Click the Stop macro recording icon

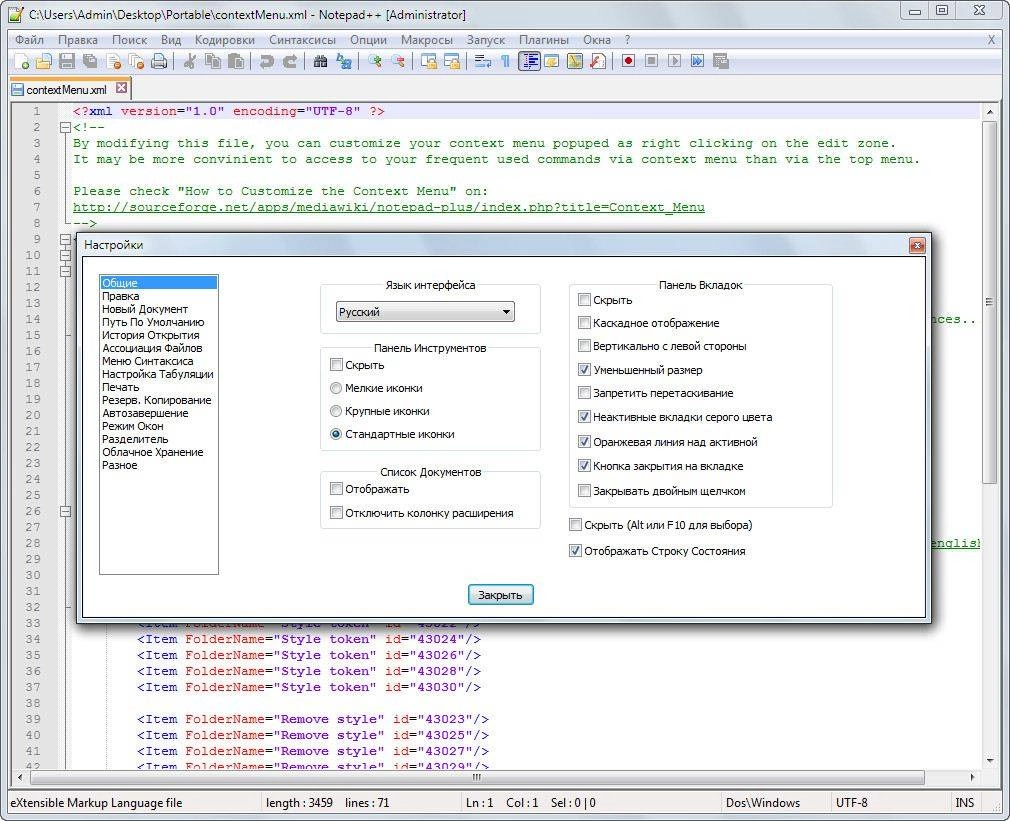651,62
